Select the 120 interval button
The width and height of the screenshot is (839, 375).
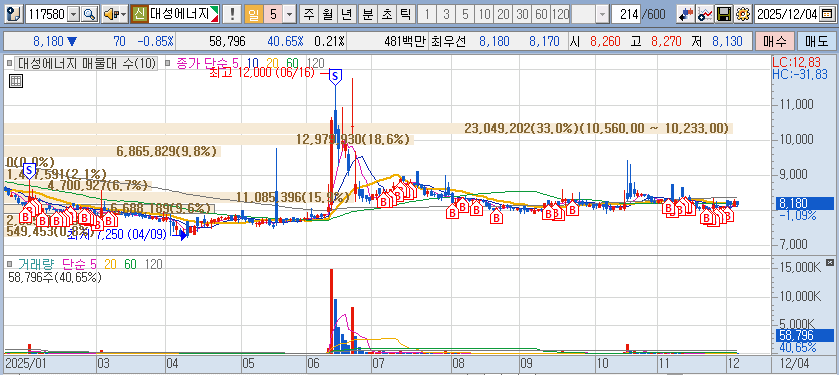[560, 14]
